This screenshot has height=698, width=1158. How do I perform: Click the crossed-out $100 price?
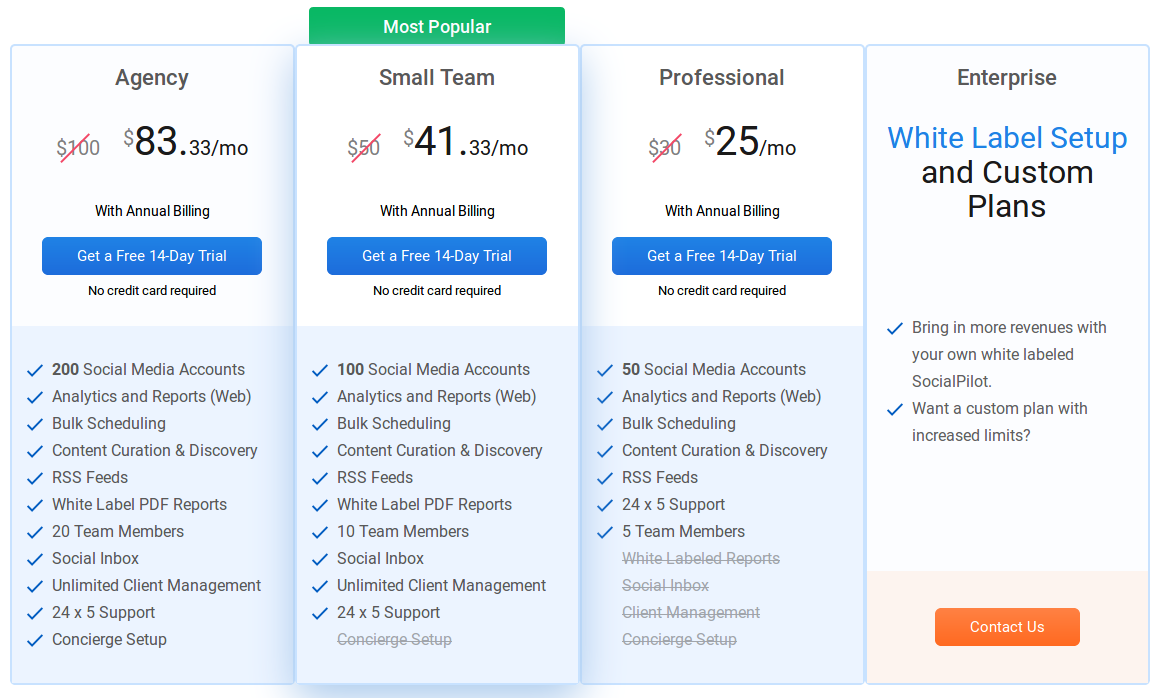pos(79,147)
